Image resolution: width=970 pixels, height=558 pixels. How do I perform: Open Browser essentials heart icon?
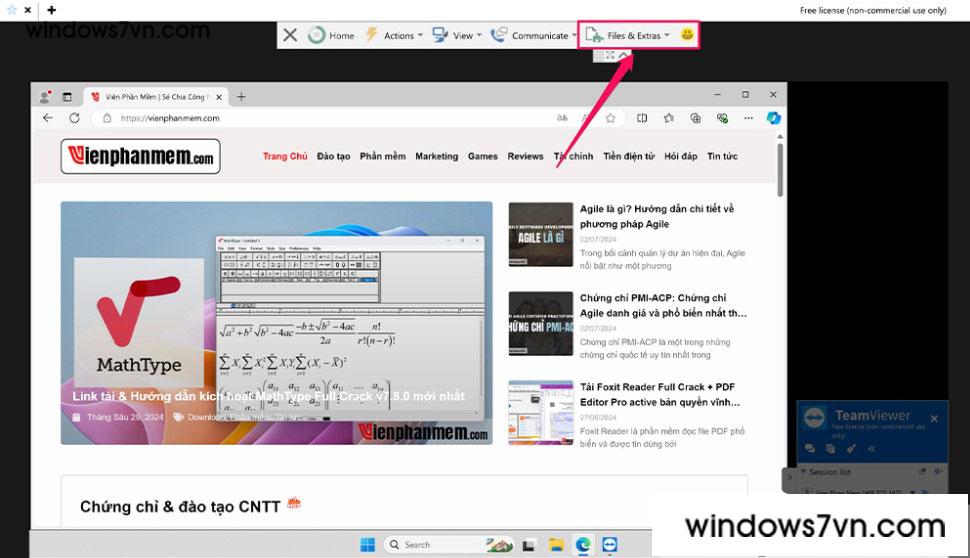[722, 118]
